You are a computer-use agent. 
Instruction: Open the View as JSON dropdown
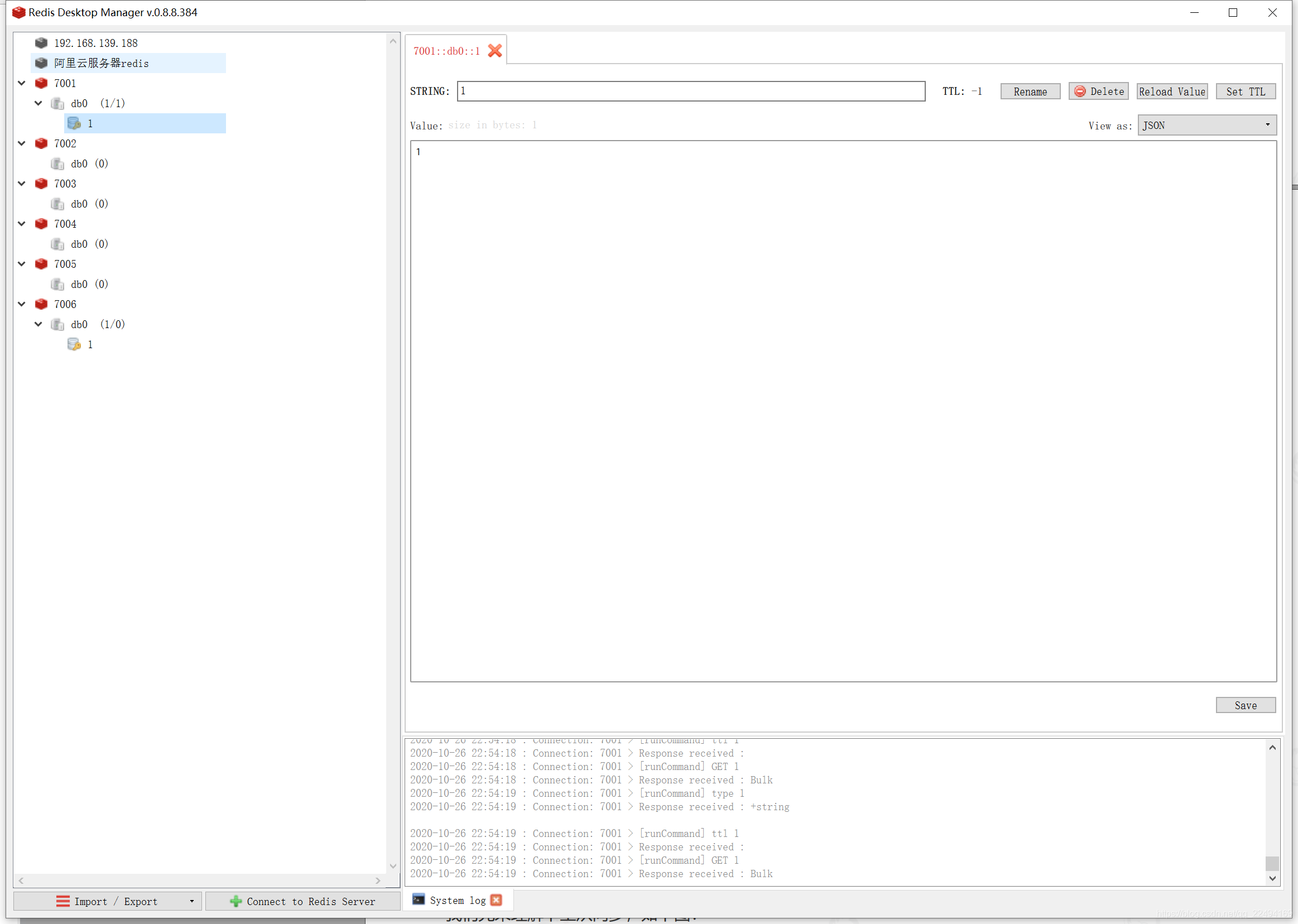pyautogui.click(x=1206, y=125)
